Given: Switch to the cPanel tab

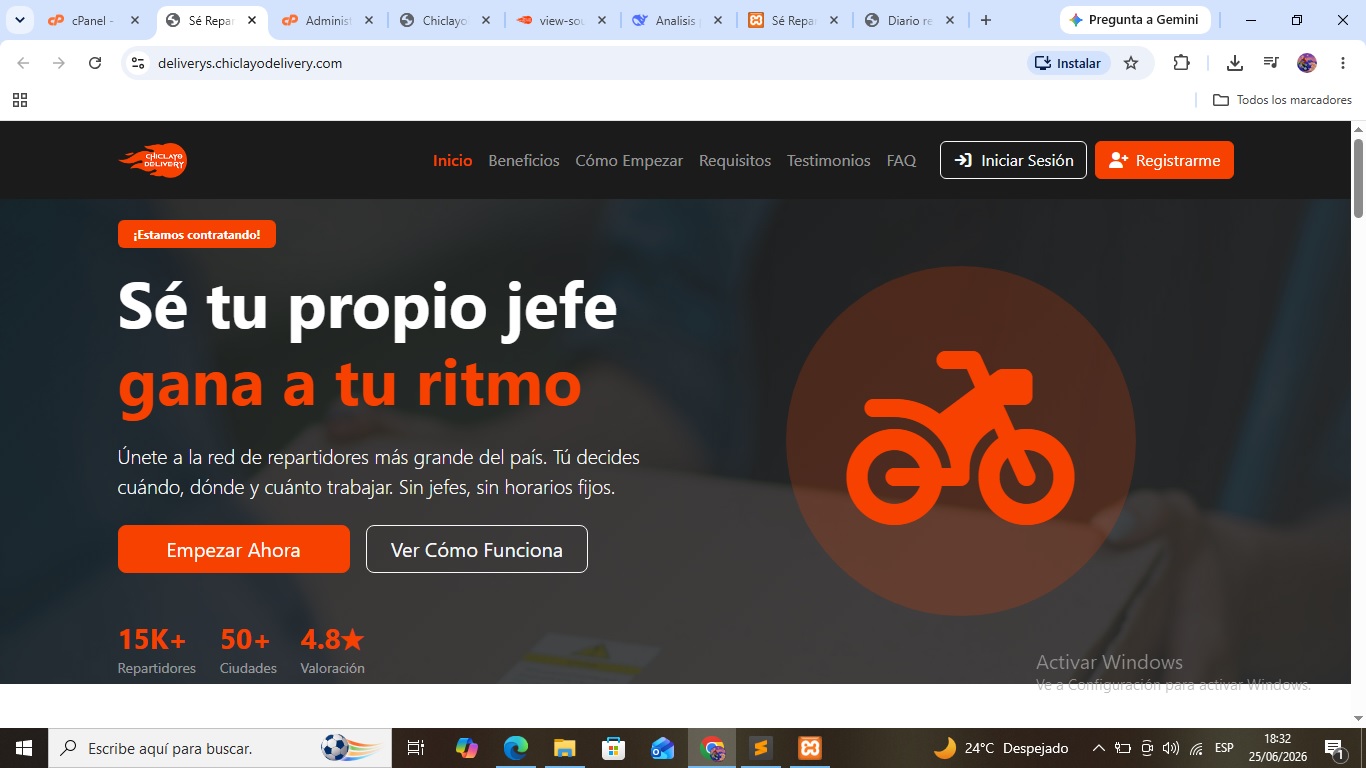Looking at the screenshot, I should [x=95, y=20].
